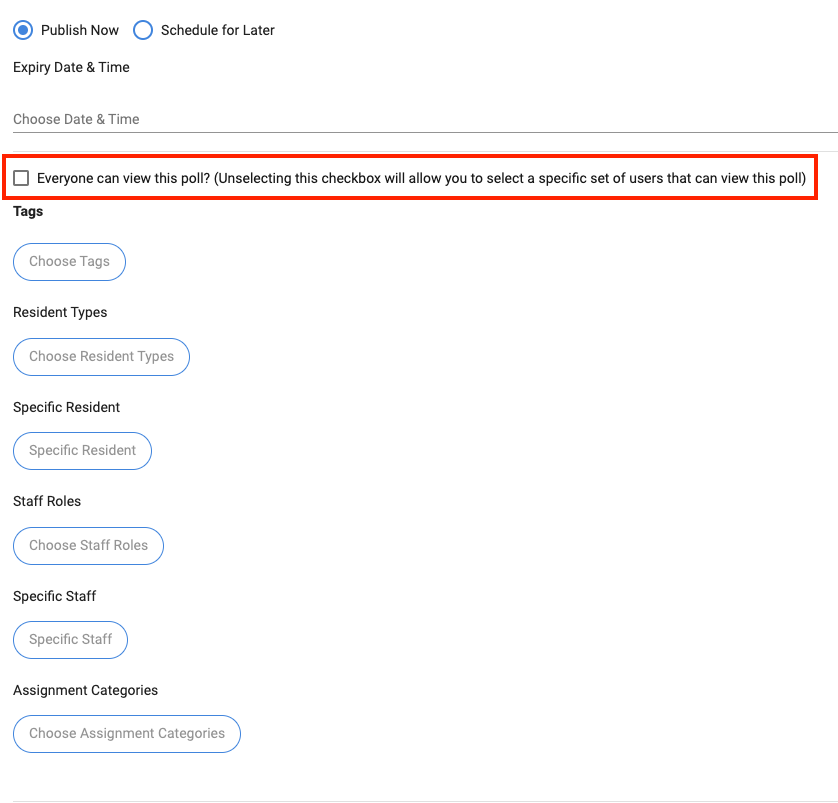The height and width of the screenshot is (803, 838).
Task: Open the Choose Resident Types selector
Action: (101, 356)
